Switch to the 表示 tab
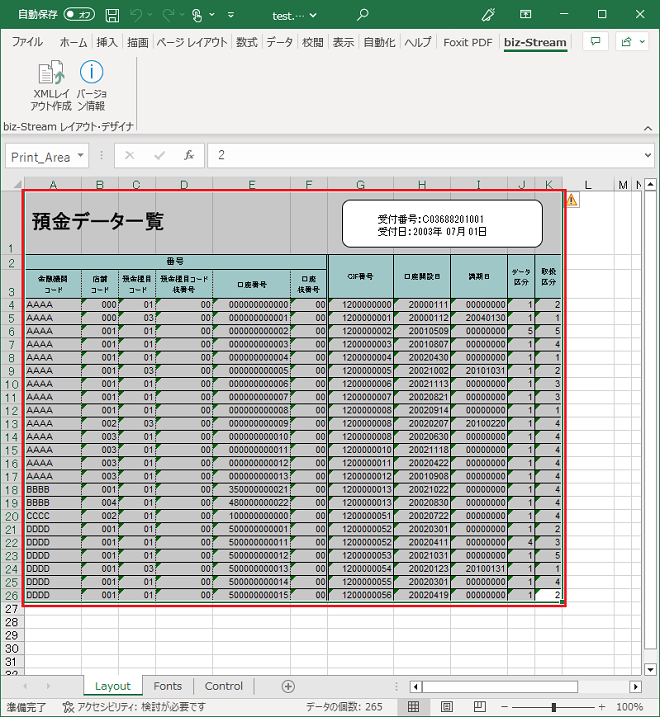This screenshot has height=717, width=660. (x=343, y=42)
